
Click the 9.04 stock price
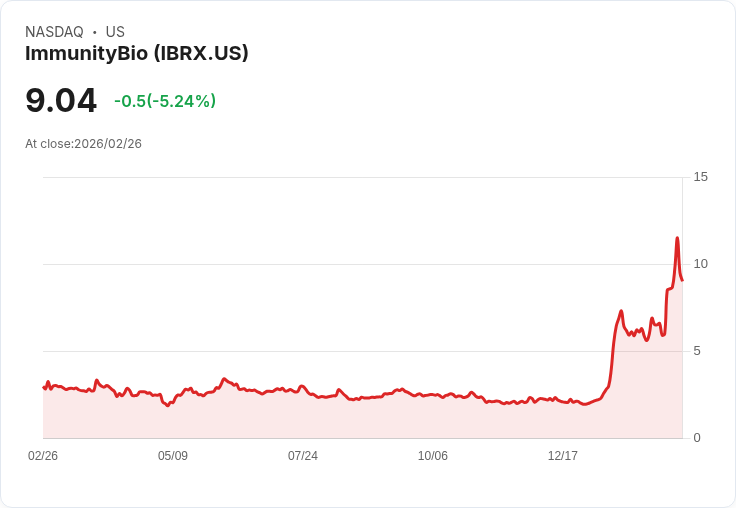(x=61, y=100)
